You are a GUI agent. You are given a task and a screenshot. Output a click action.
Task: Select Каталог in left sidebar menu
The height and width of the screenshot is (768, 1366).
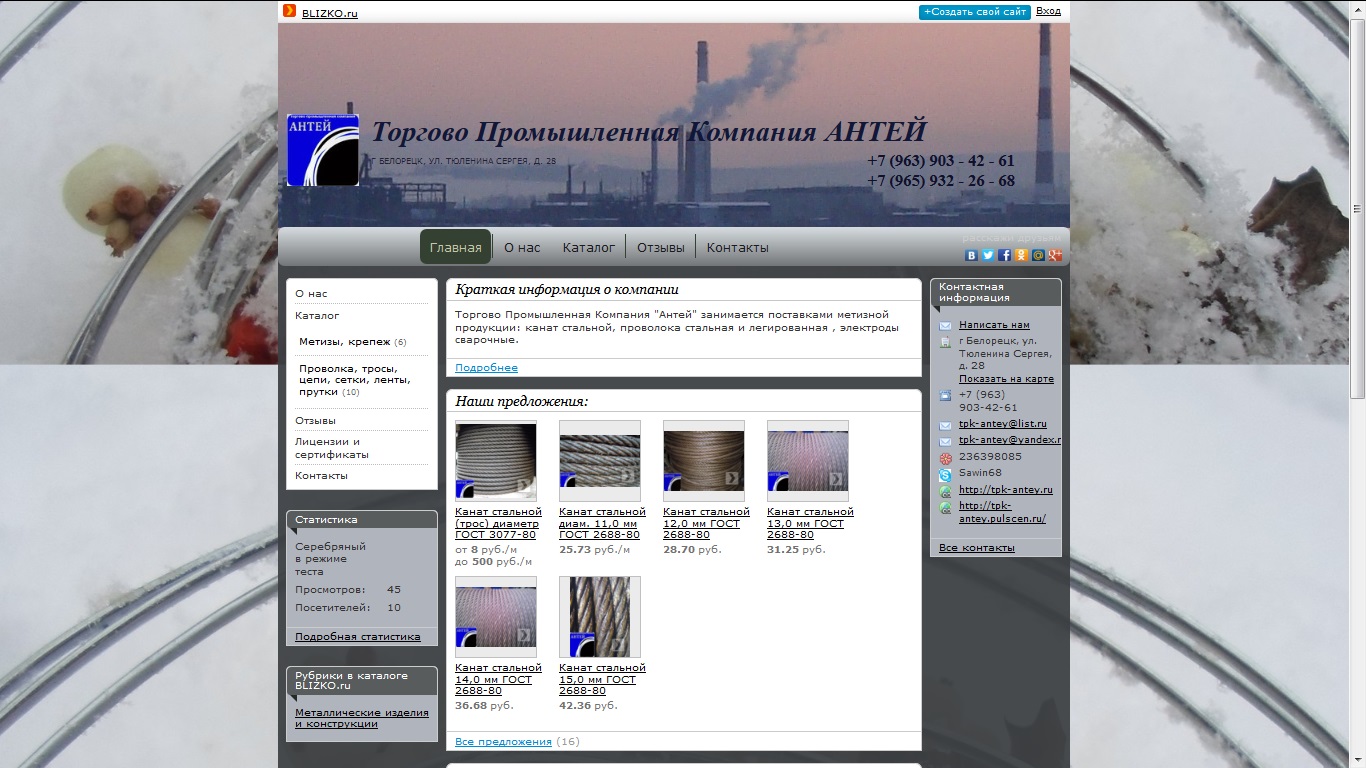(x=317, y=316)
